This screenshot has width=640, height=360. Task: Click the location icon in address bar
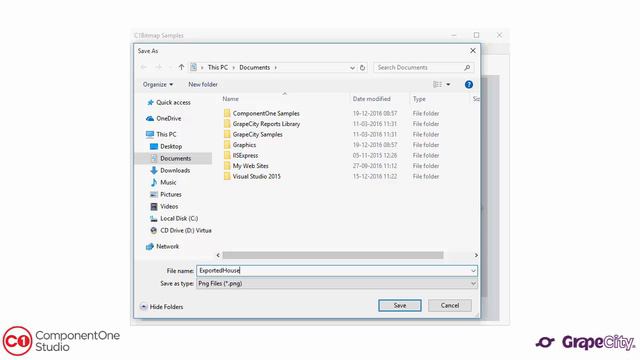click(194, 67)
